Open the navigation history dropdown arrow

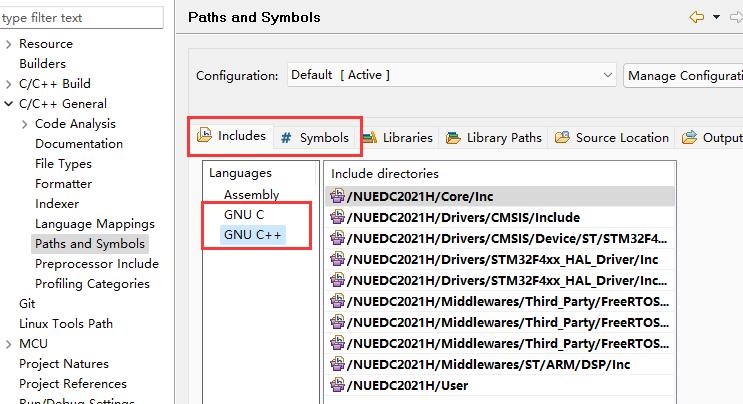click(x=716, y=18)
